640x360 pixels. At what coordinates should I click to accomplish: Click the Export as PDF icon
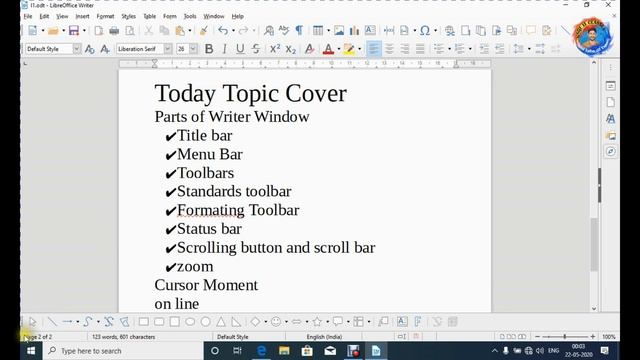pos(98,31)
